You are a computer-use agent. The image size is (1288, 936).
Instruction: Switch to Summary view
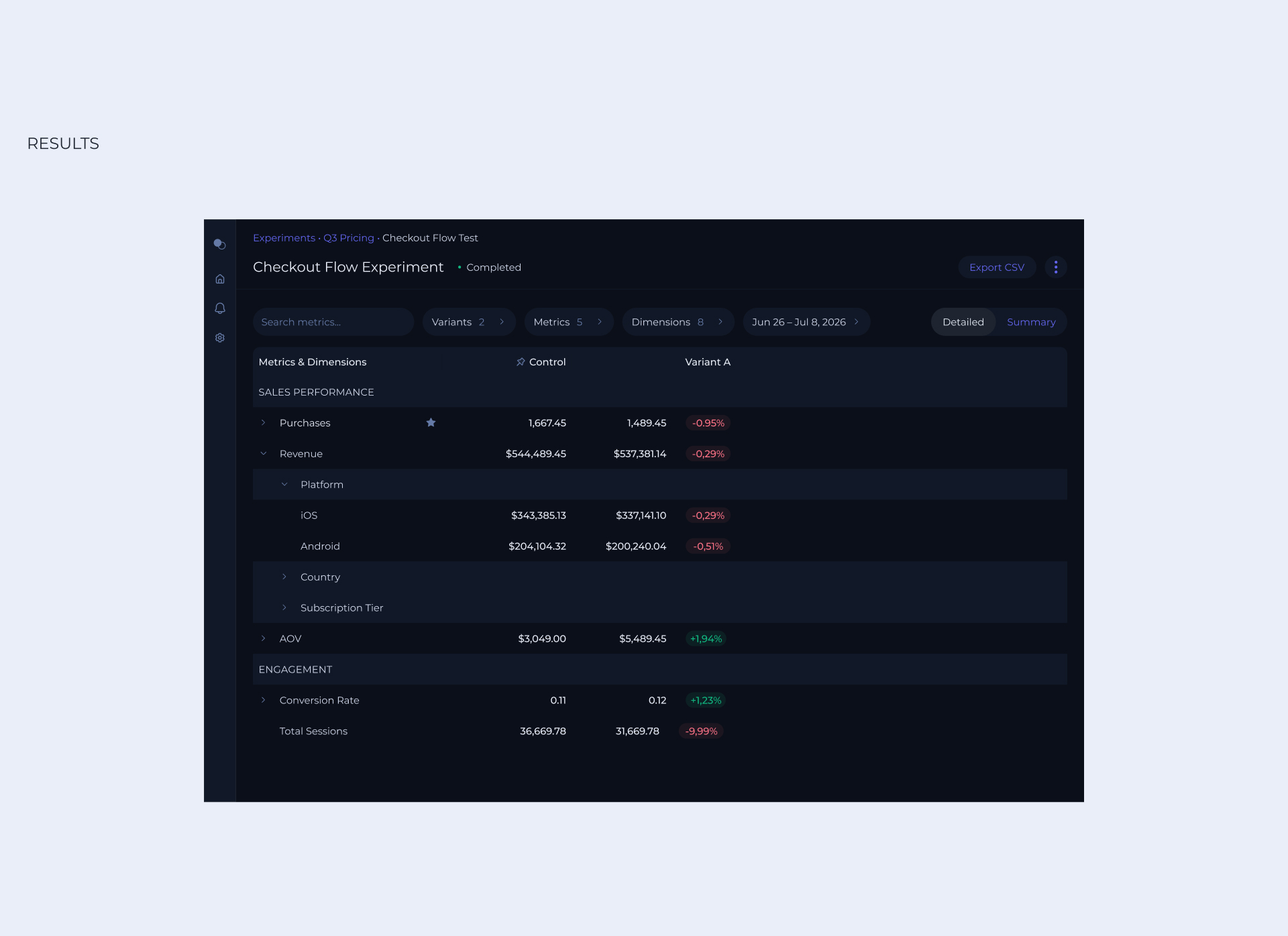tap(1031, 322)
